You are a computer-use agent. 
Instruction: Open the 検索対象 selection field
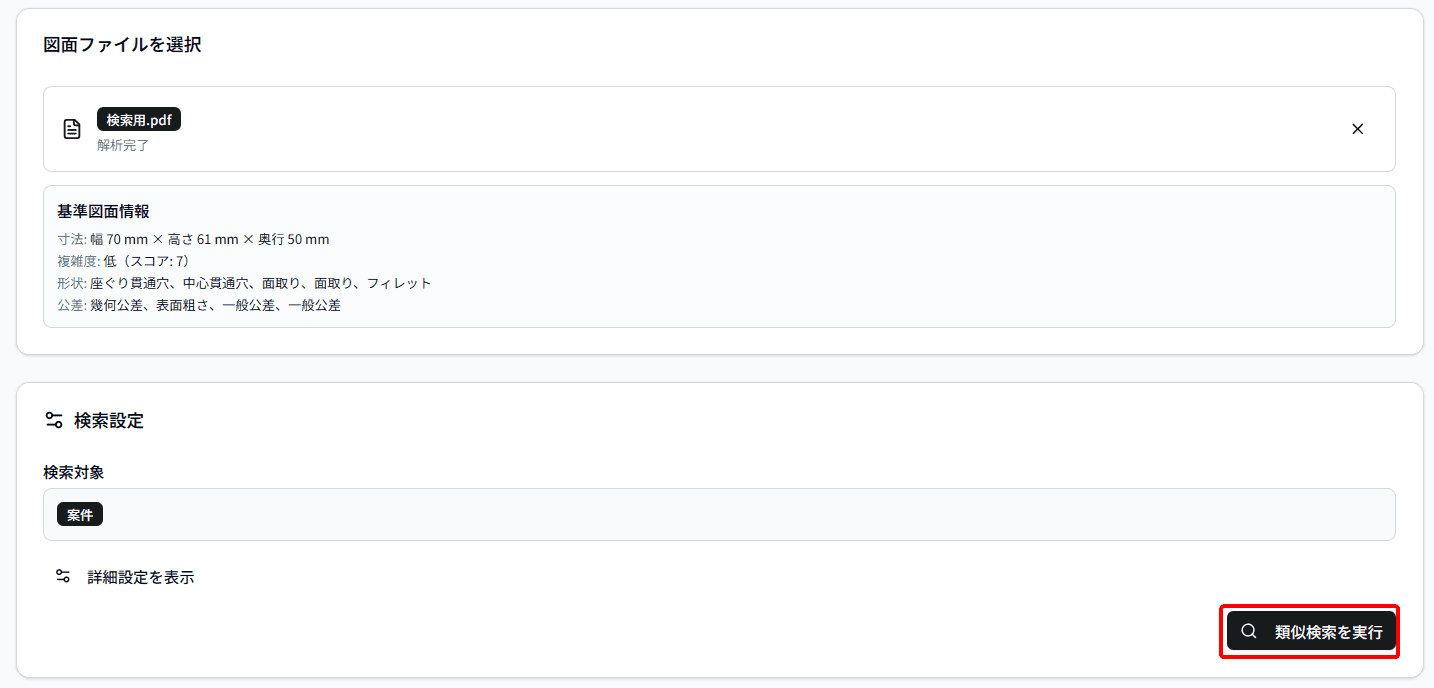tap(719, 514)
